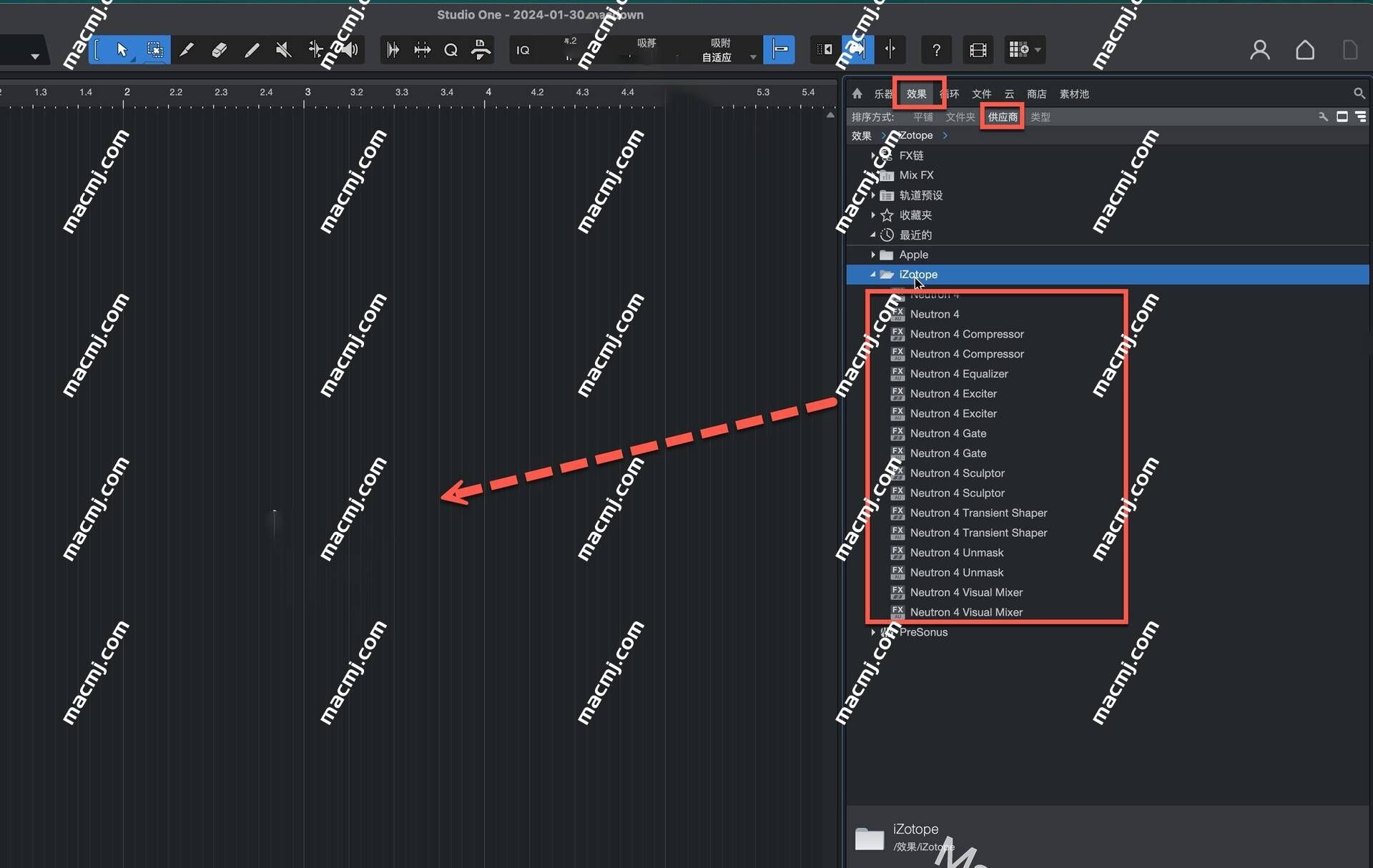Open the Quantize Q button

pos(451,50)
